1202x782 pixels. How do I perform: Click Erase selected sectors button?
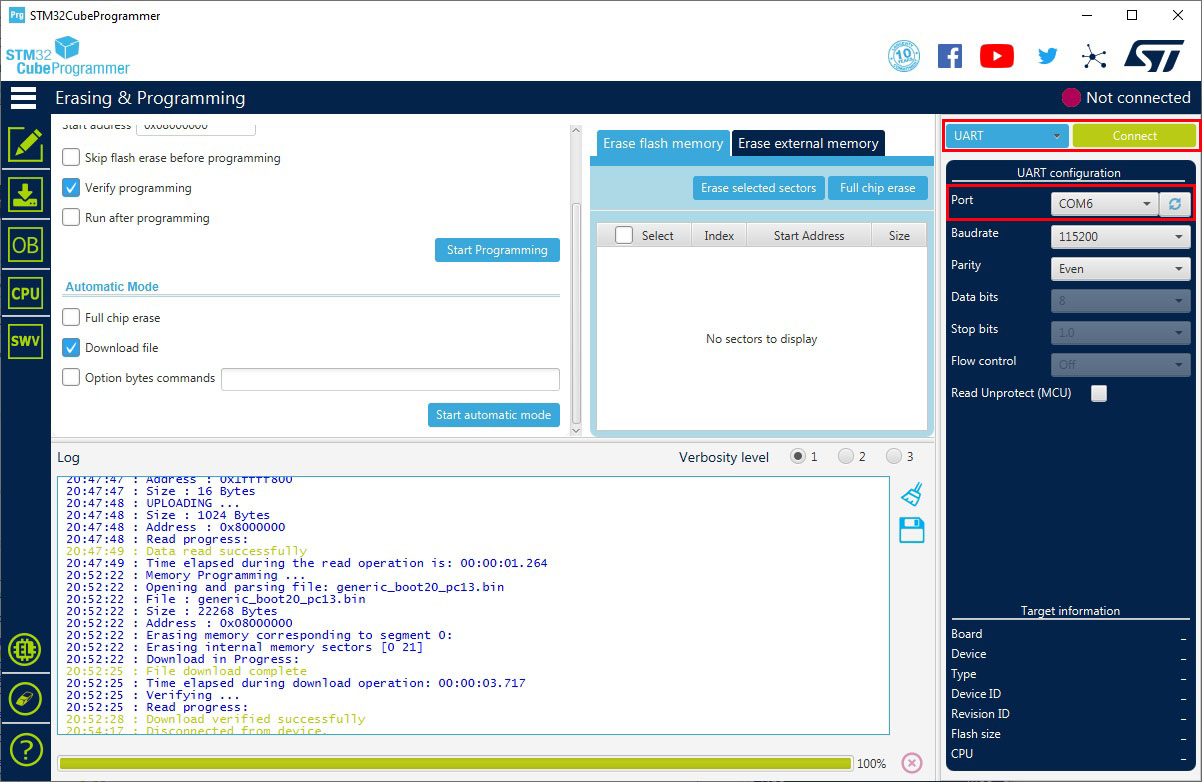(759, 188)
